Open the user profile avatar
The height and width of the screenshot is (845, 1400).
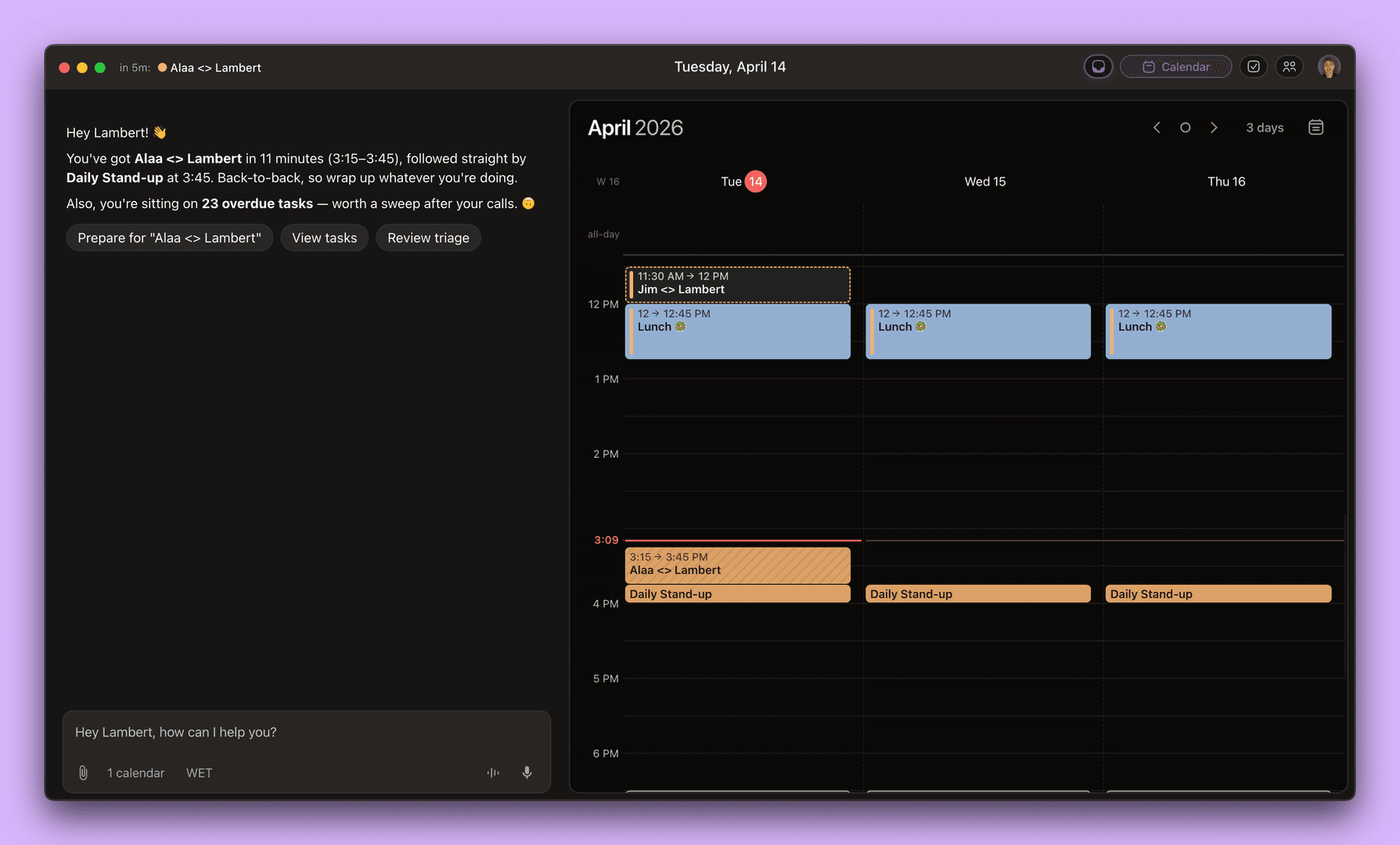click(x=1329, y=67)
